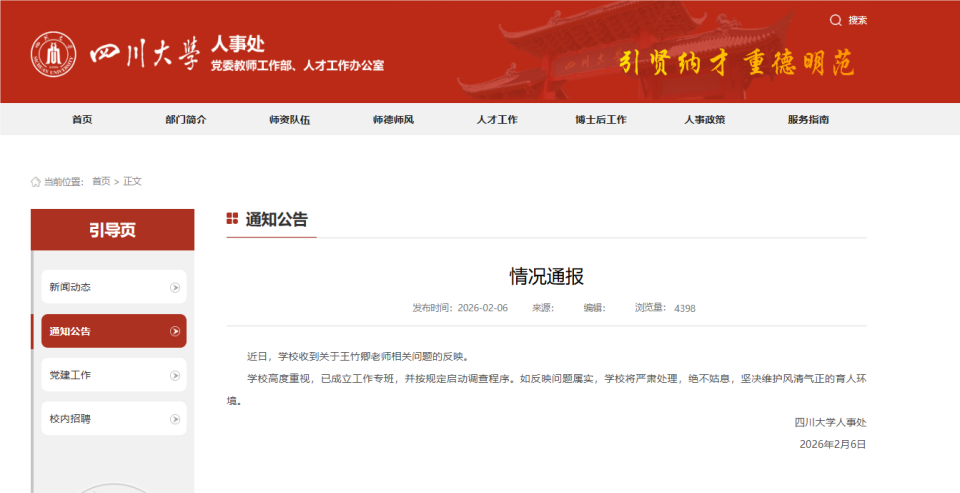
Task: Go to 博士后工作 section
Action: point(600,119)
